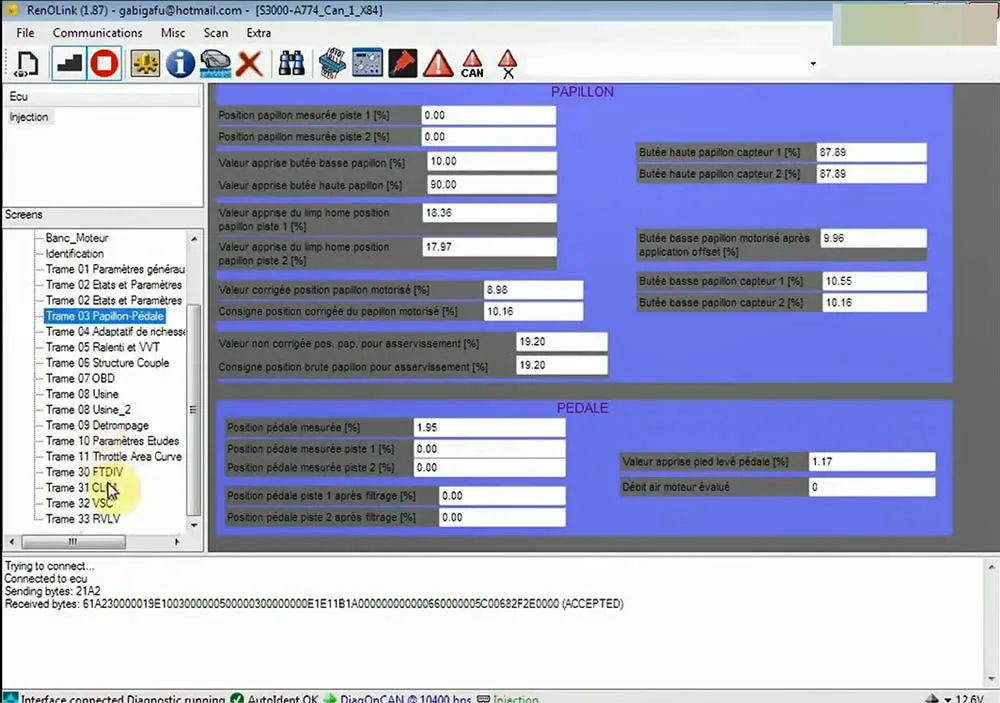Viewport: 1000px width, 703px height.
Task: Click the screens list scroll down arrow
Action: click(194, 526)
